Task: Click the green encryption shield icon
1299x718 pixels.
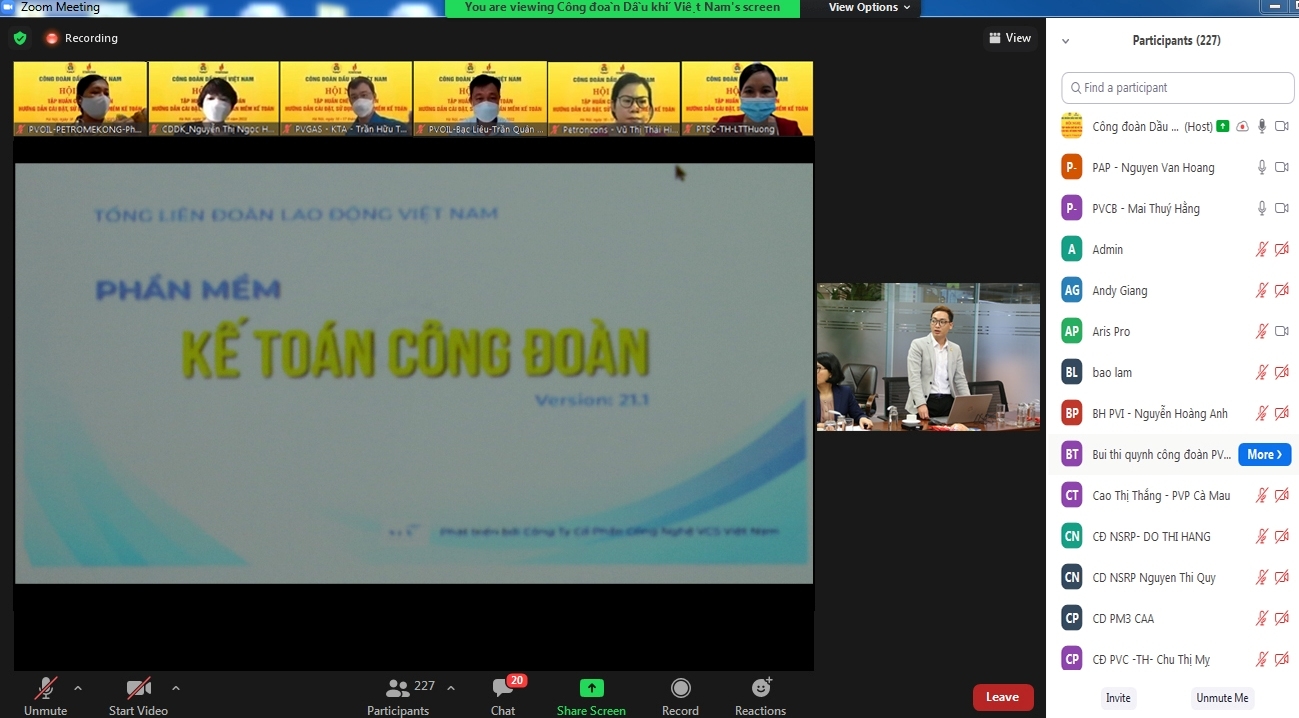Action: point(20,38)
